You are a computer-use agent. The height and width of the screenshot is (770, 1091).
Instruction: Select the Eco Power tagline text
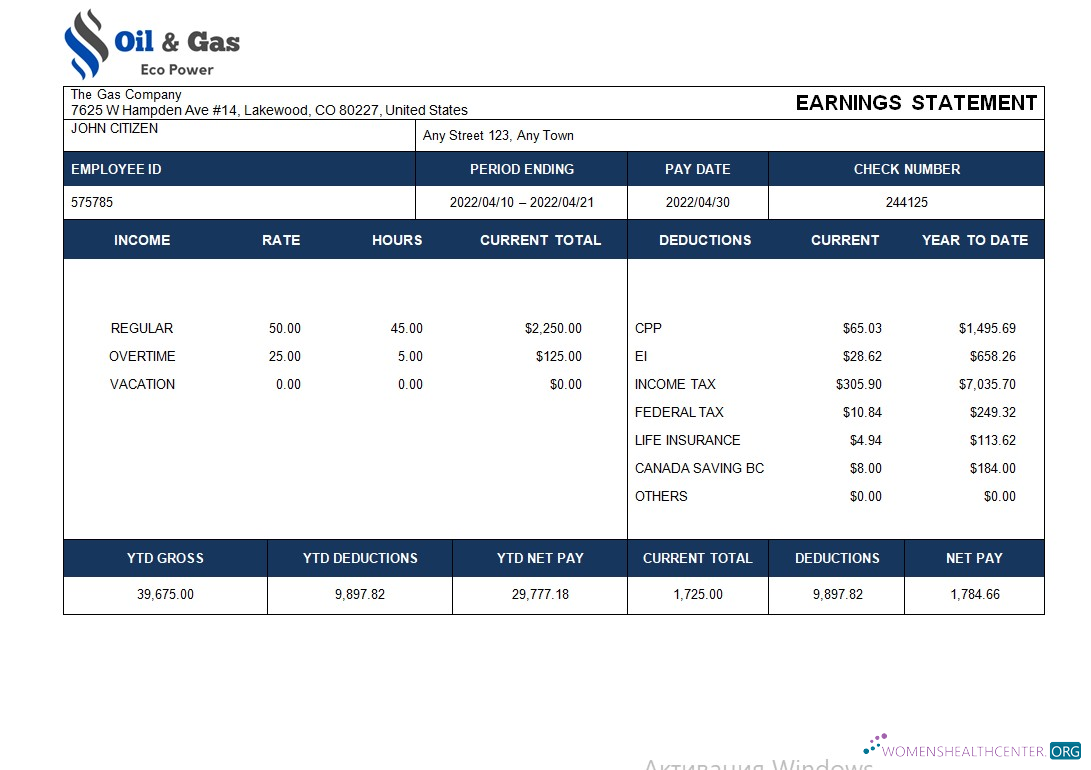pyautogui.click(x=177, y=71)
